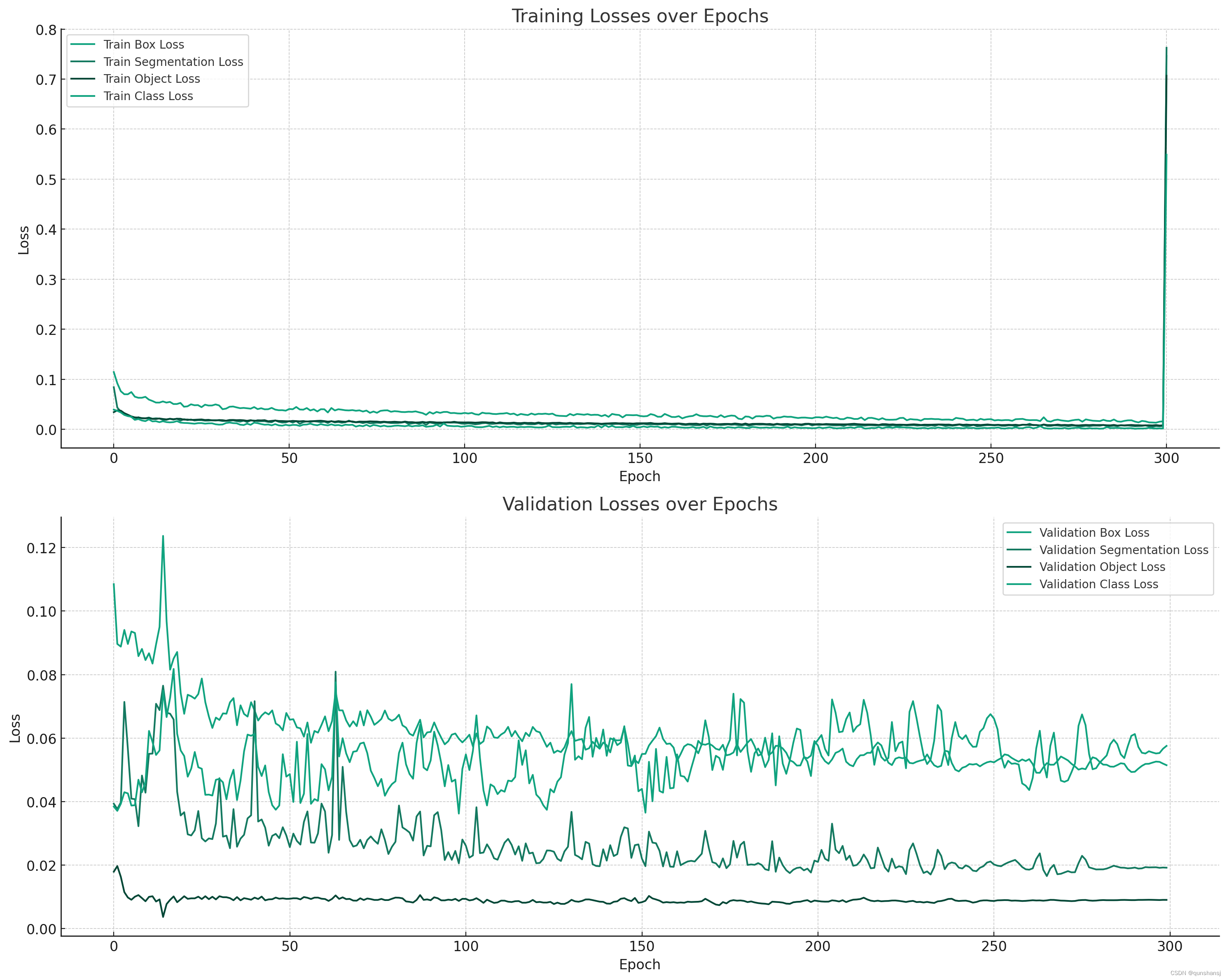Click the 0.5 tick on the training y-axis
This screenshot has height=980, width=1227.
46,180
